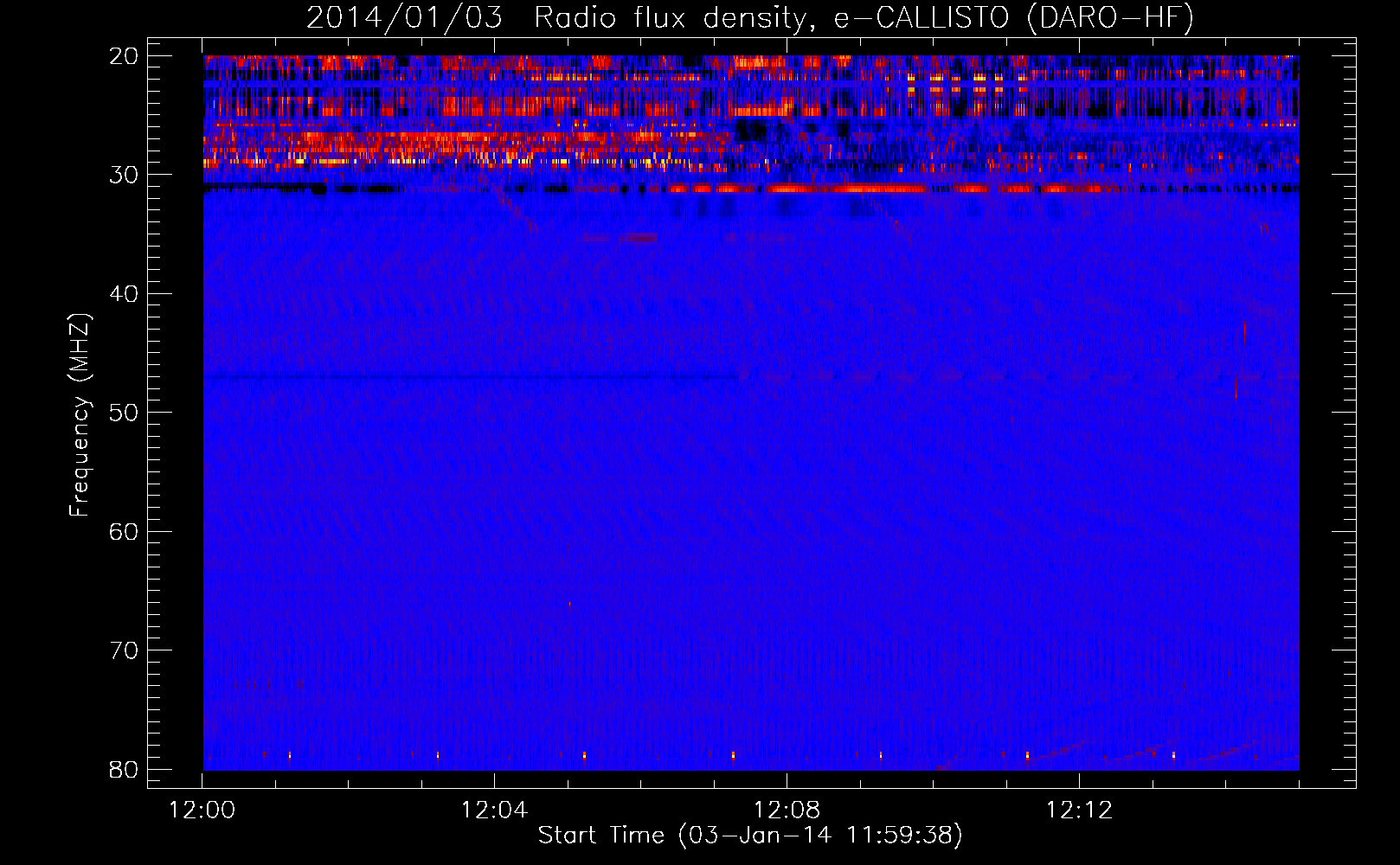Image resolution: width=1400 pixels, height=865 pixels.
Task: Click the frequency tick label '50'
Action: pyautogui.click(x=125, y=413)
